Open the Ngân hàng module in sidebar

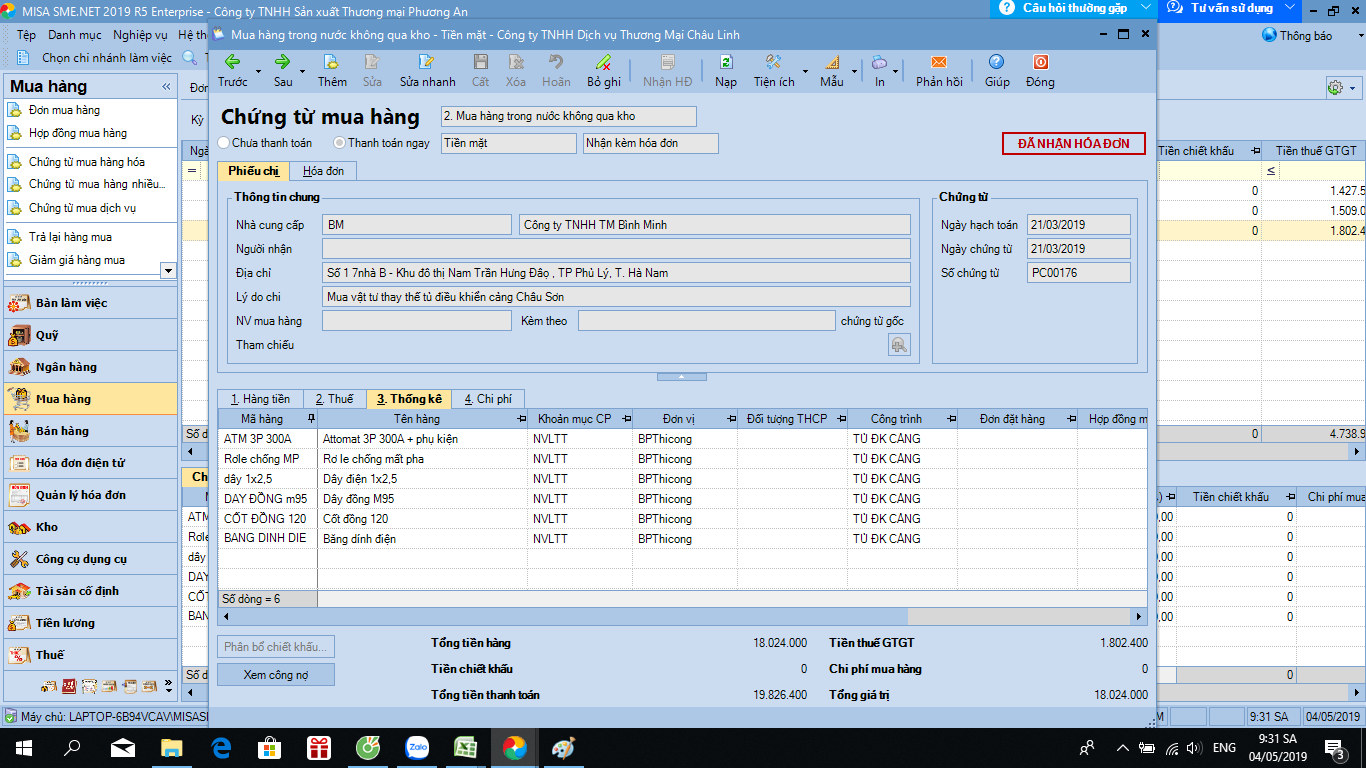click(90, 367)
